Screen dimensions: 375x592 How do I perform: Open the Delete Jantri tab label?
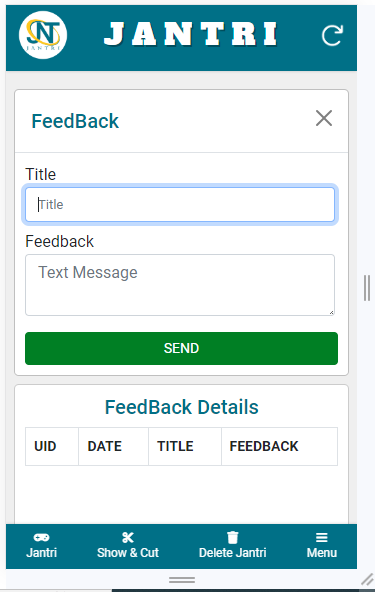tap(233, 553)
